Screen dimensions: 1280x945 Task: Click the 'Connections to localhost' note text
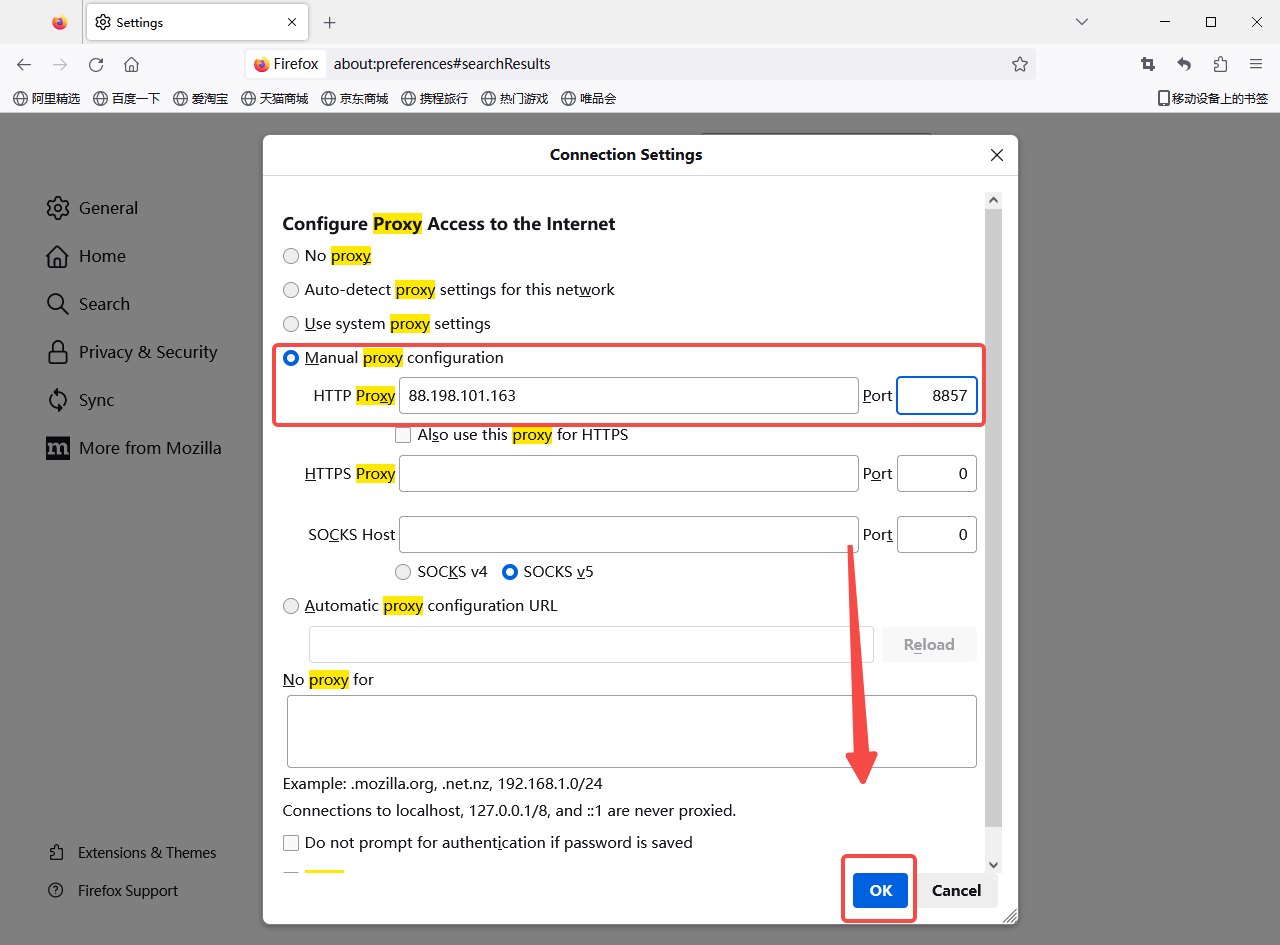click(x=509, y=811)
